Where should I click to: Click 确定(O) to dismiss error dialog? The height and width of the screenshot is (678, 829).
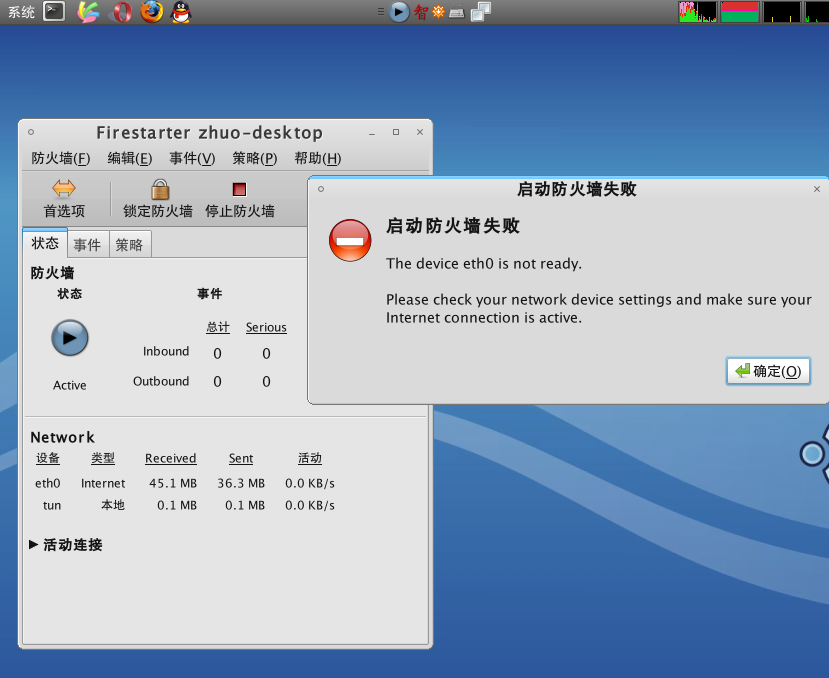(x=768, y=371)
